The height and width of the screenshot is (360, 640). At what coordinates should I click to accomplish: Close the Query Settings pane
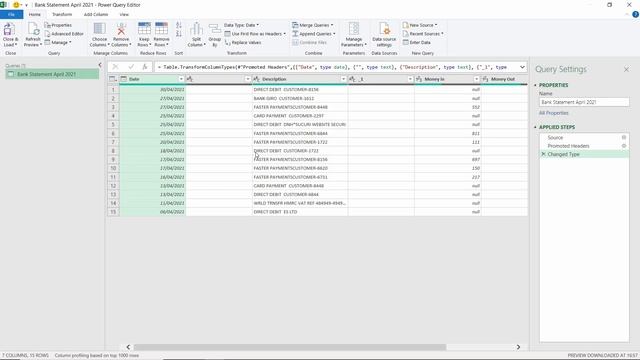[x=626, y=70]
